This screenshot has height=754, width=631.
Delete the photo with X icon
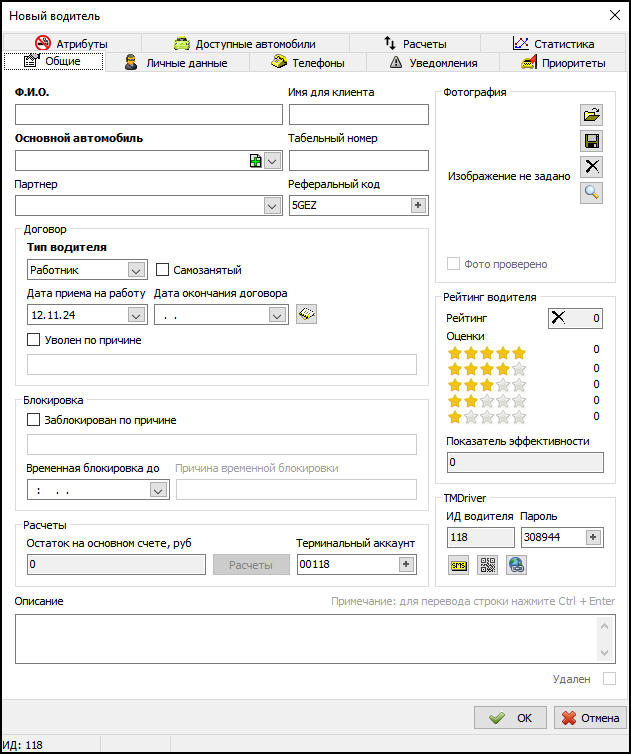[x=591, y=167]
